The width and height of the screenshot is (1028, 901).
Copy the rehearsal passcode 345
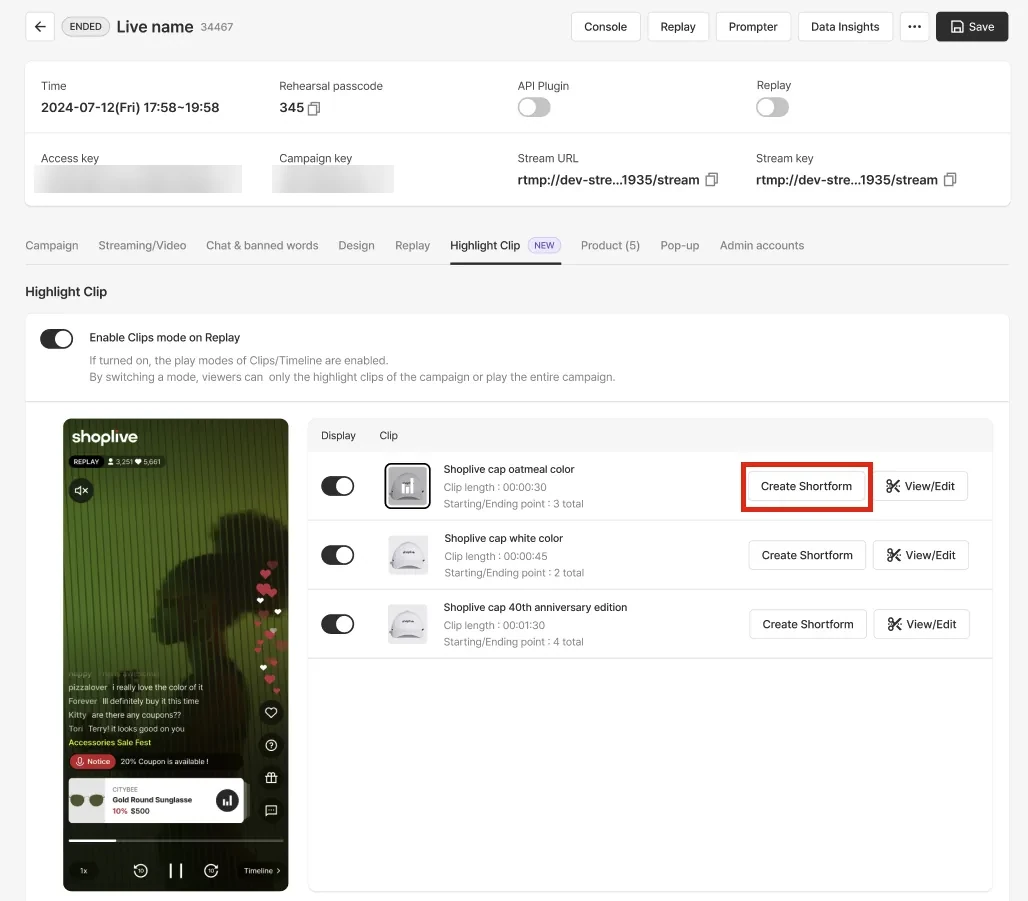pyautogui.click(x=314, y=108)
